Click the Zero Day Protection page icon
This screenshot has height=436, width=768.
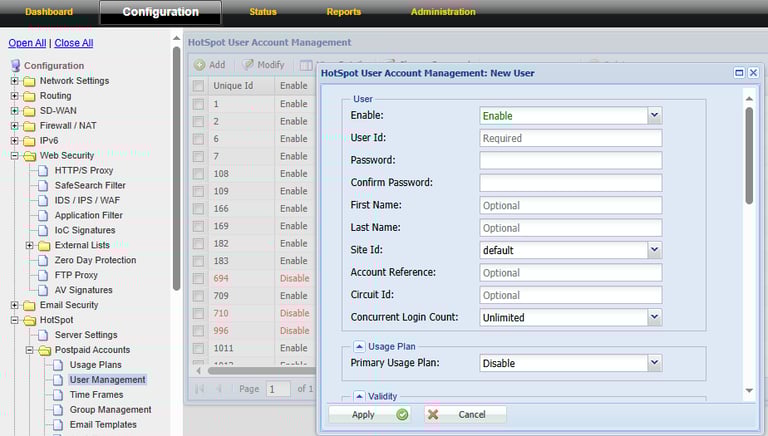(43, 260)
